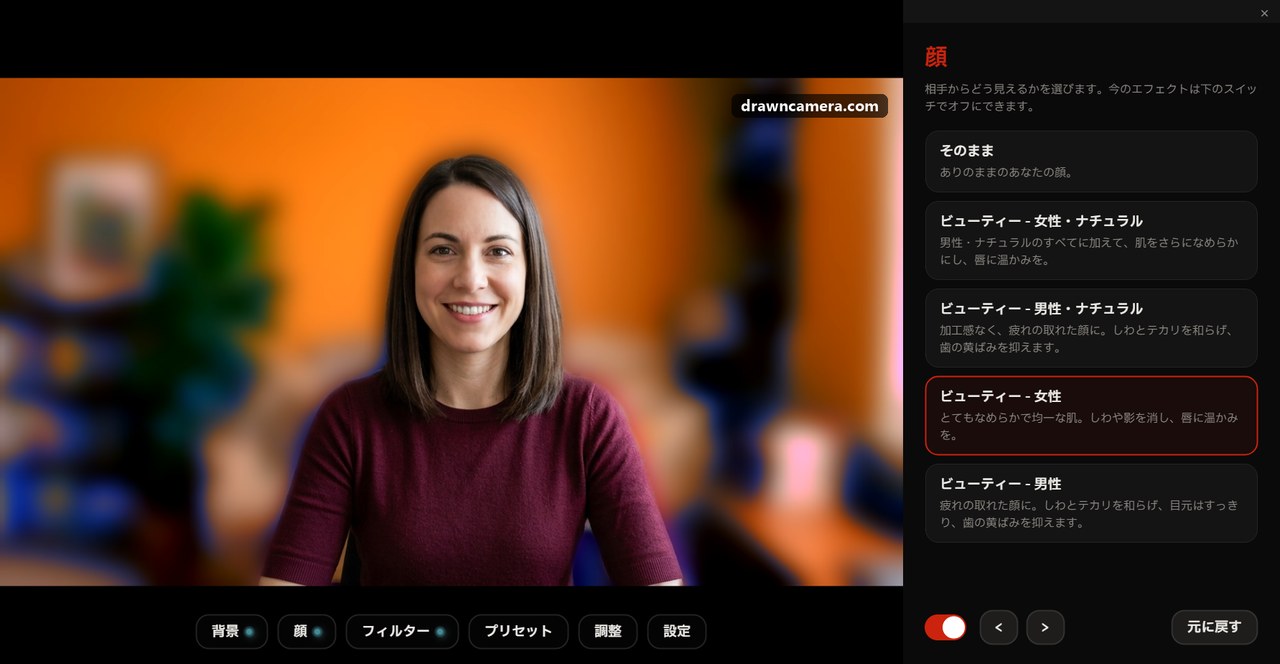The width and height of the screenshot is (1280, 664).
Task: Open the 背景 (background) tab
Action: [x=232, y=631]
